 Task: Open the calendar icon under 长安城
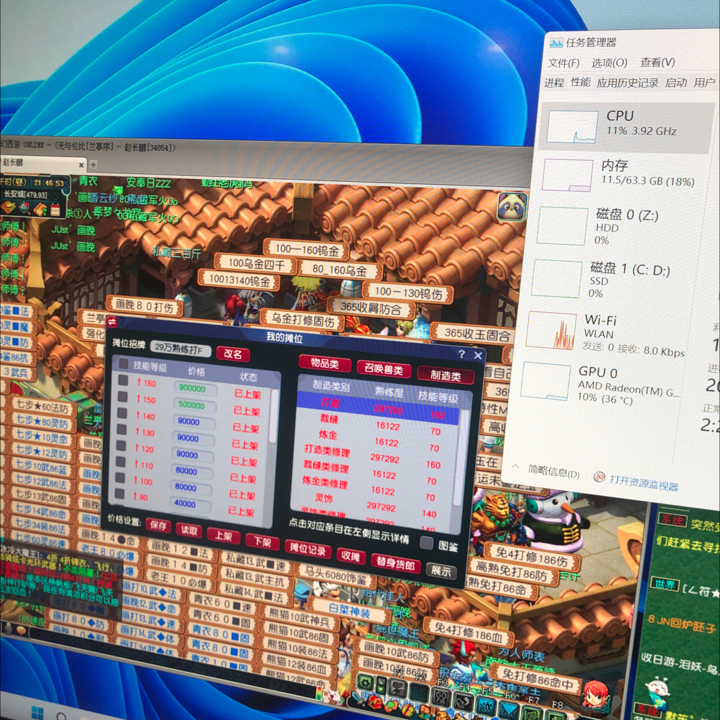click(56, 210)
